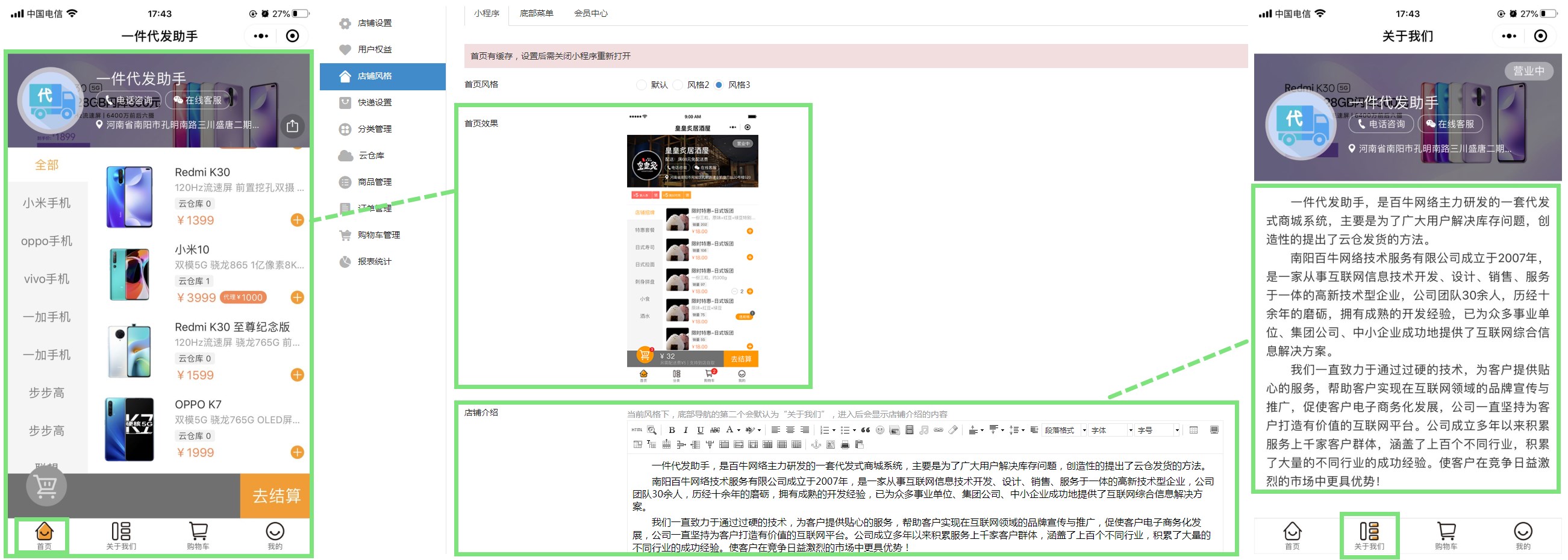Select vivo手机 category
The width and height of the screenshot is (1568, 560).
click(47, 279)
